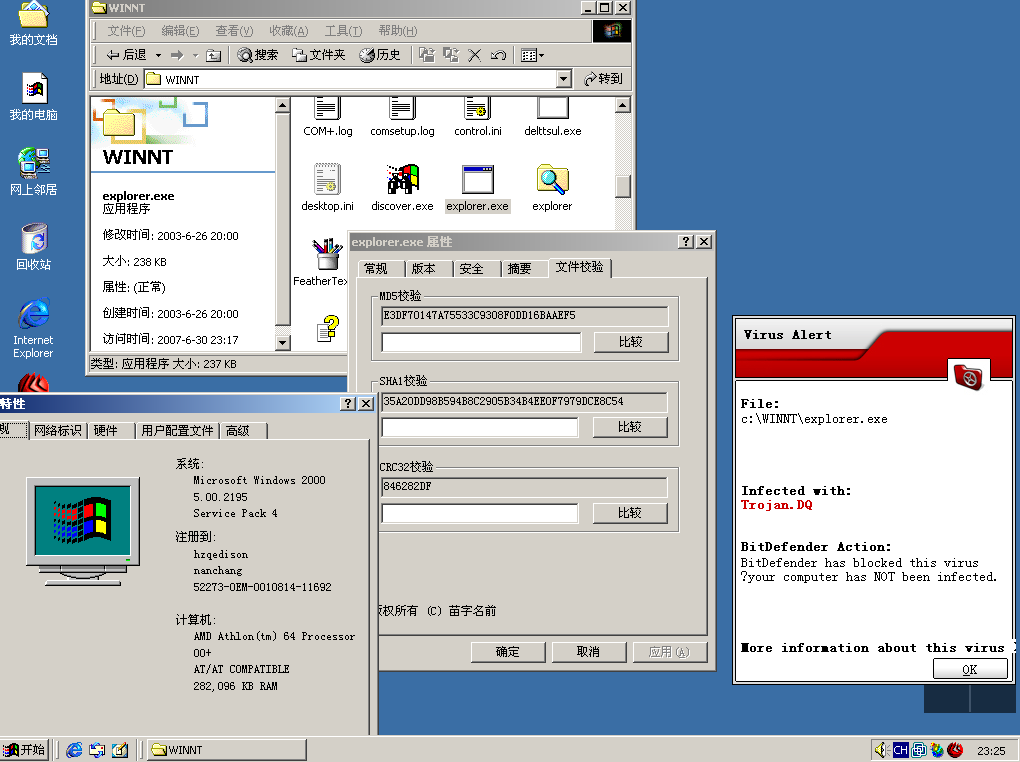Image resolution: width=1020 pixels, height=762 pixels.
Task: Click the help ? button in explorer.exe properties
Action: [x=686, y=241]
